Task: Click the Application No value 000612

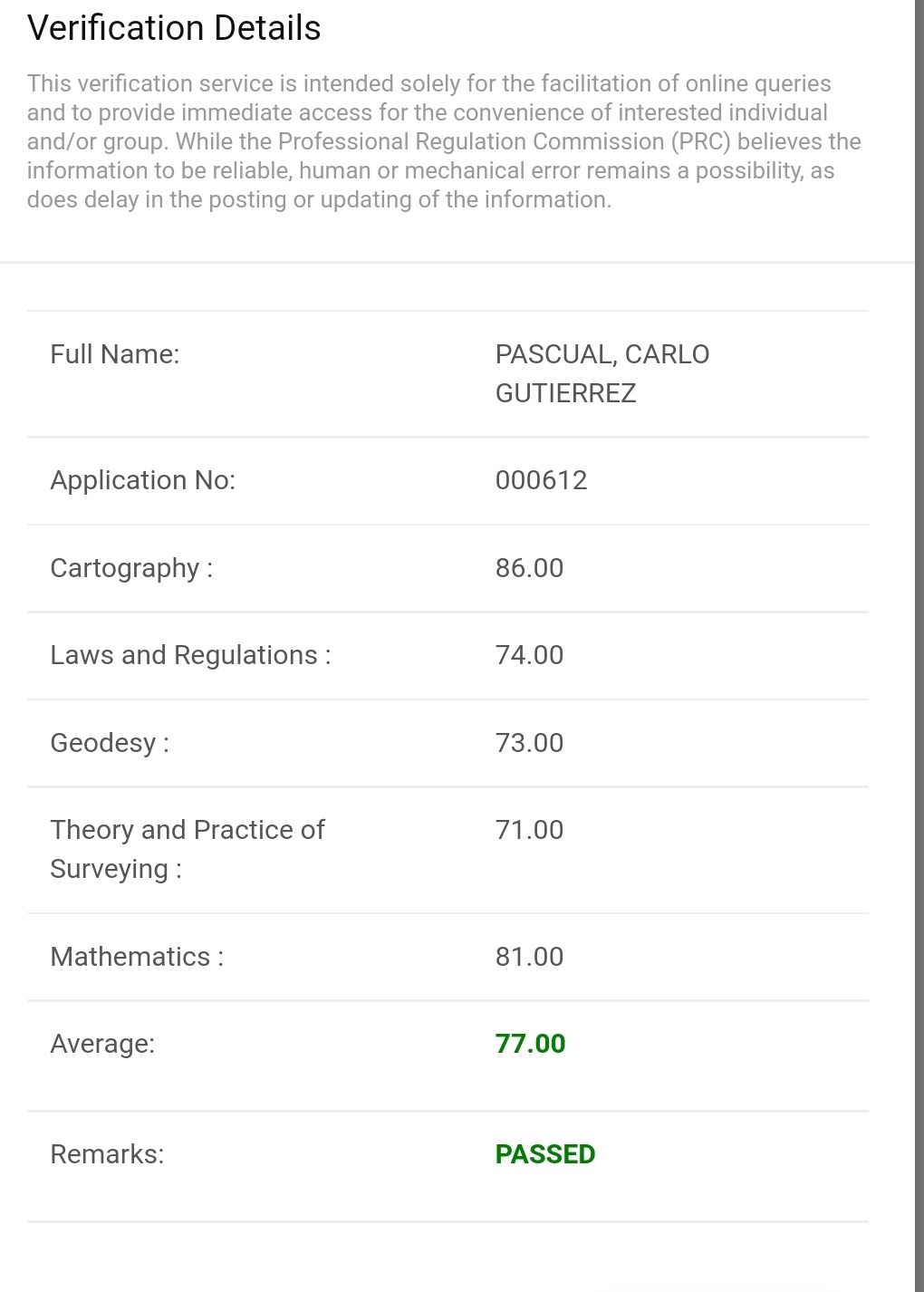Action: click(541, 480)
